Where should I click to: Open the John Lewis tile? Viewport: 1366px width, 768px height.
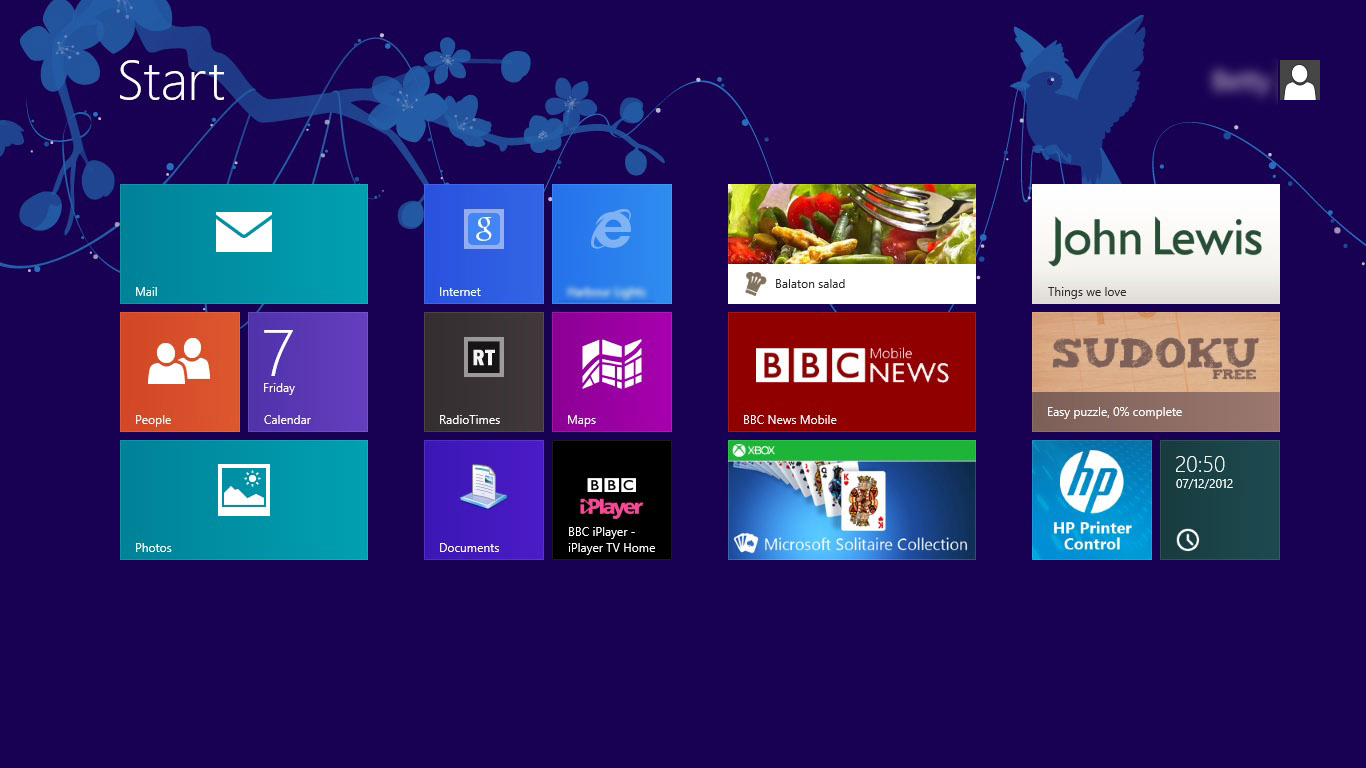pyautogui.click(x=1156, y=244)
